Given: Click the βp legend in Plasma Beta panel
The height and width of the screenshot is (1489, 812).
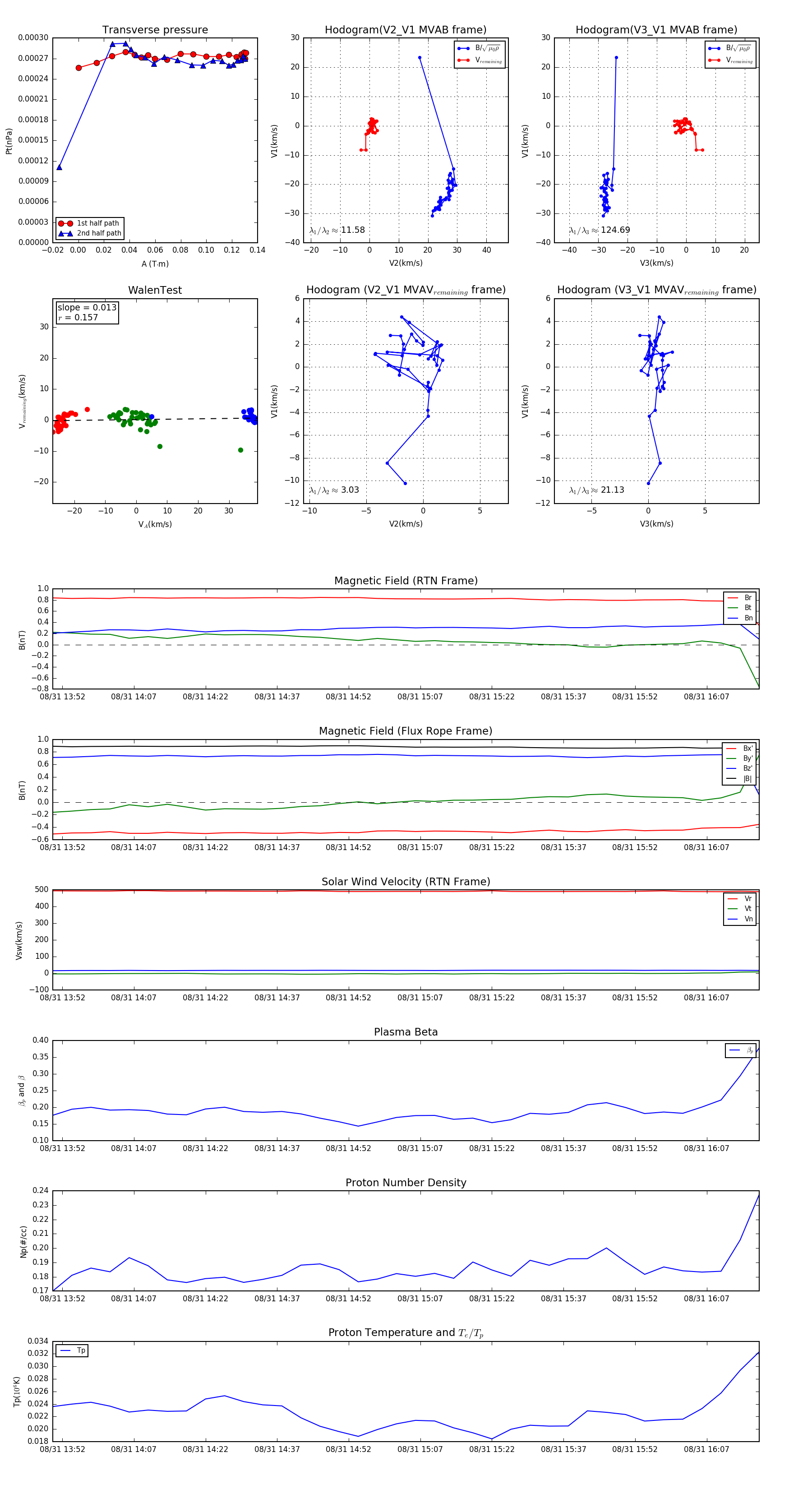Looking at the screenshot, I should pos(741,1050).
